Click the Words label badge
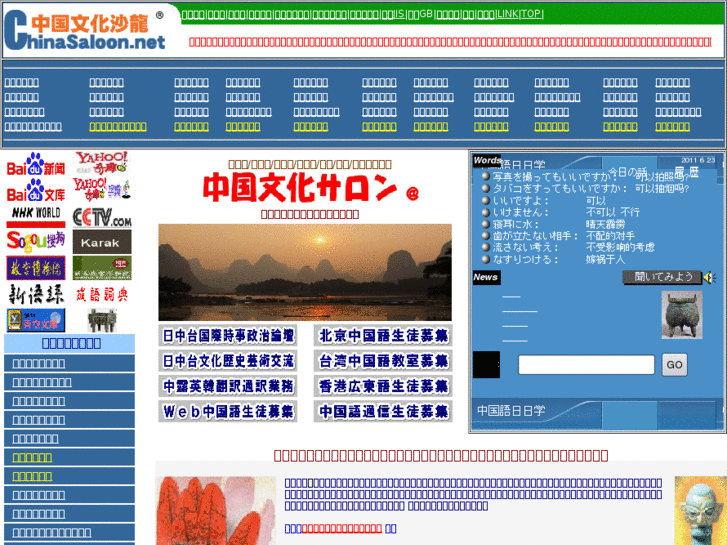The width and height of the screenshot is (727, 545). click(x=487, y=160)
